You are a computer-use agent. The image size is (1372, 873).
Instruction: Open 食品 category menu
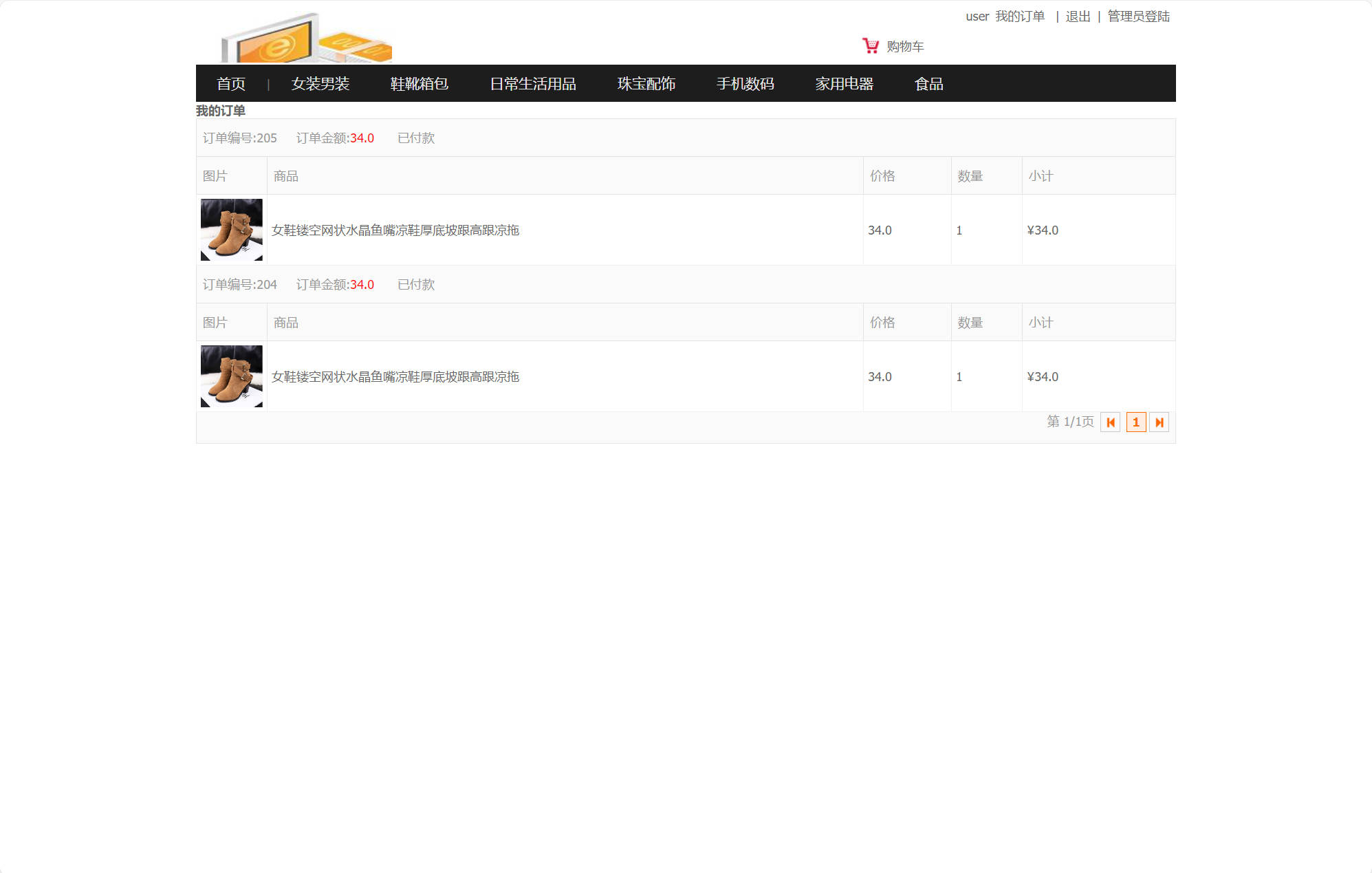click(x=929, y=84)
